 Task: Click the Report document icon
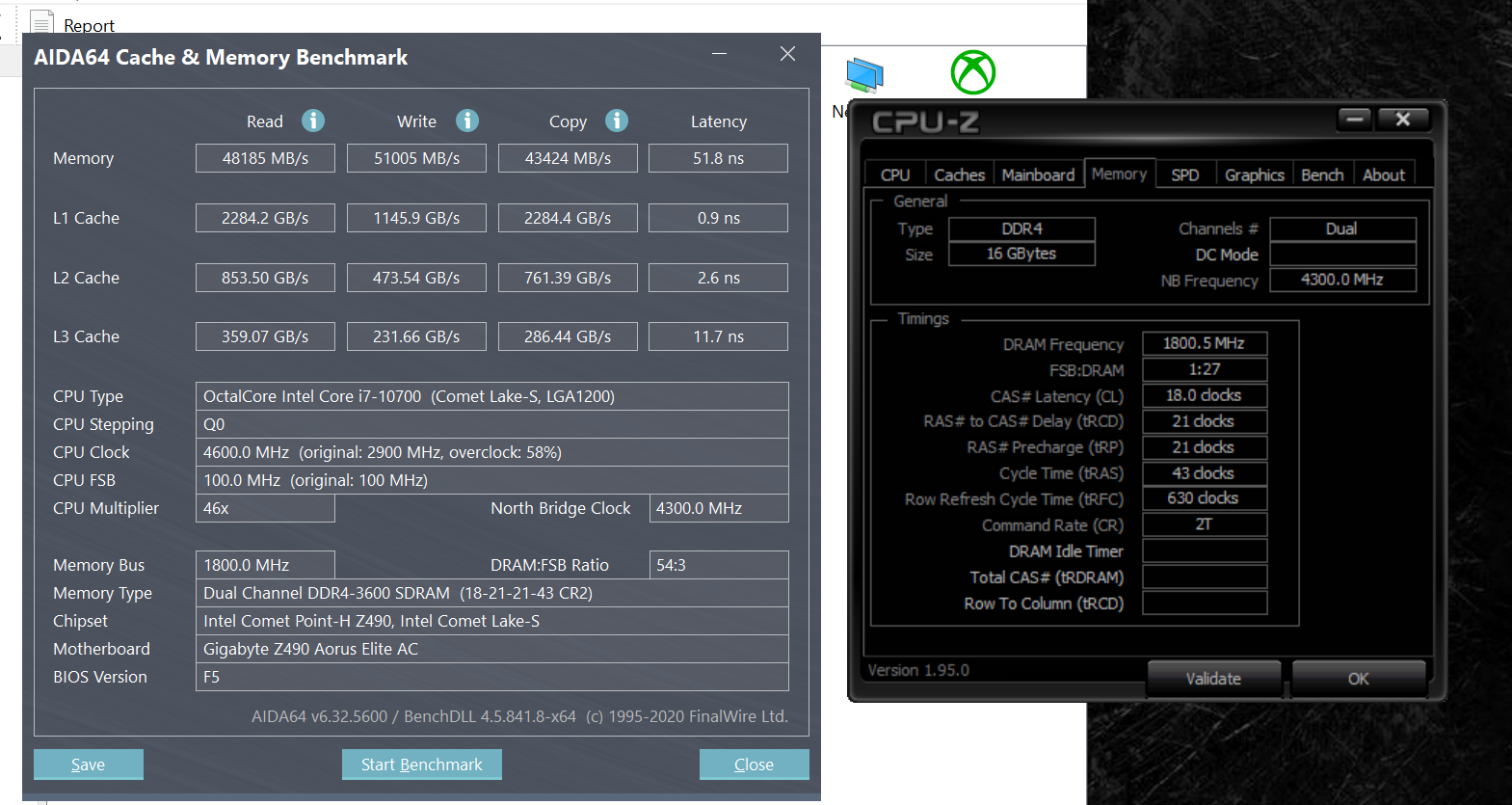click(42, 23)
